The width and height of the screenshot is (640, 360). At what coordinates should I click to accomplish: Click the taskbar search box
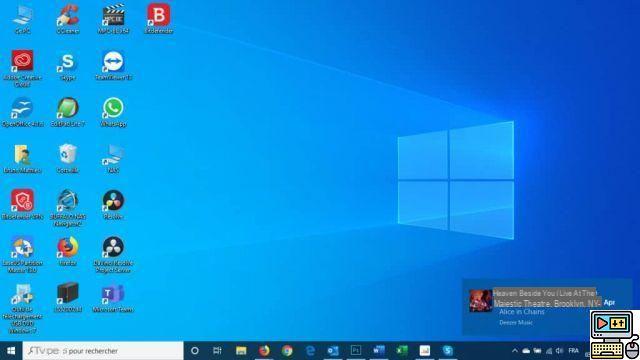(x=103, y=351)
